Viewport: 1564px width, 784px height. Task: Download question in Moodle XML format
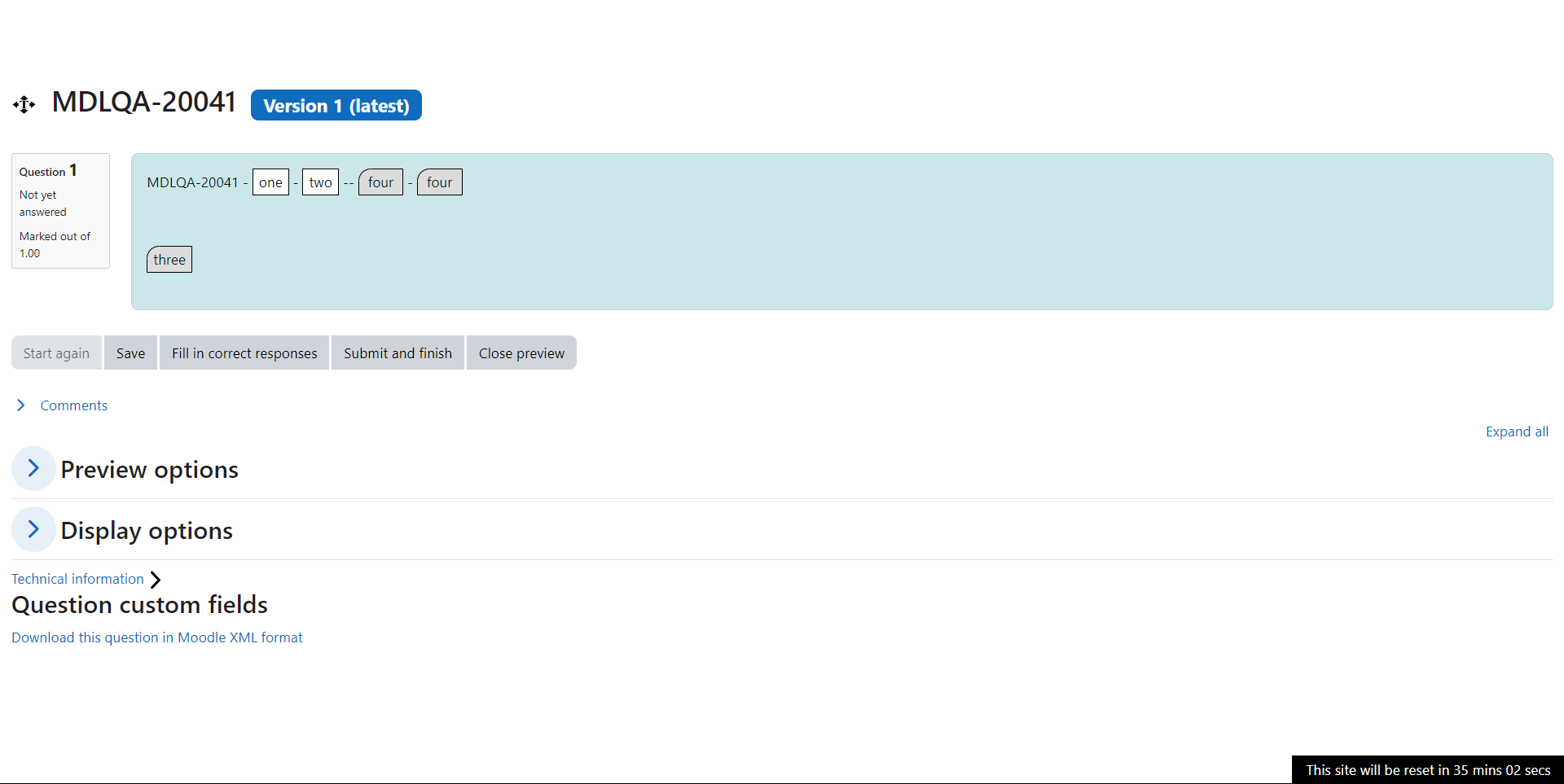(157, 637)
